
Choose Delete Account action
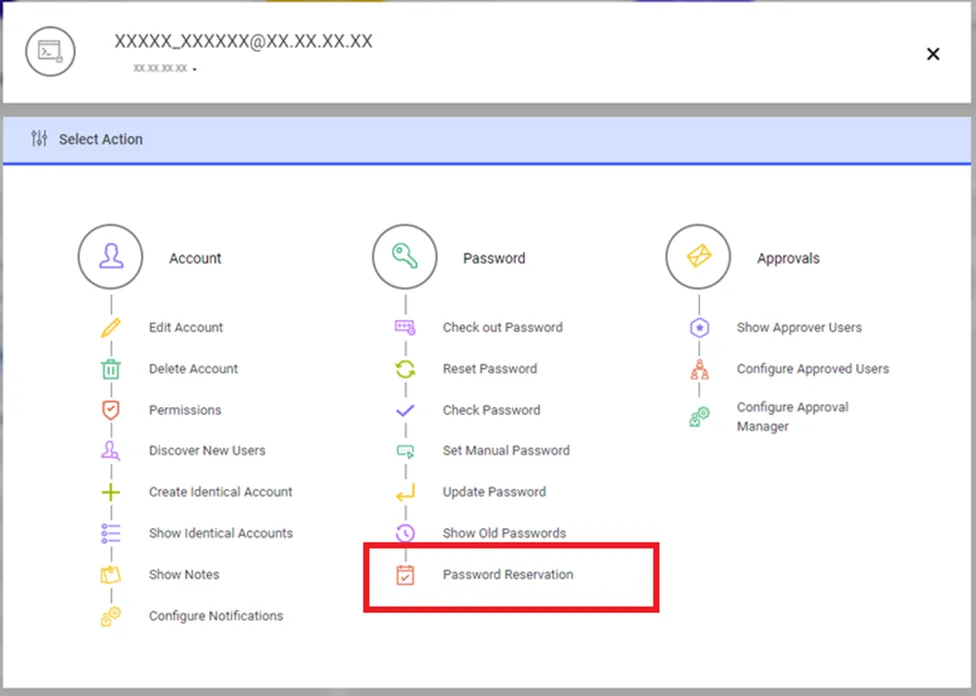[x=193, y=369]
